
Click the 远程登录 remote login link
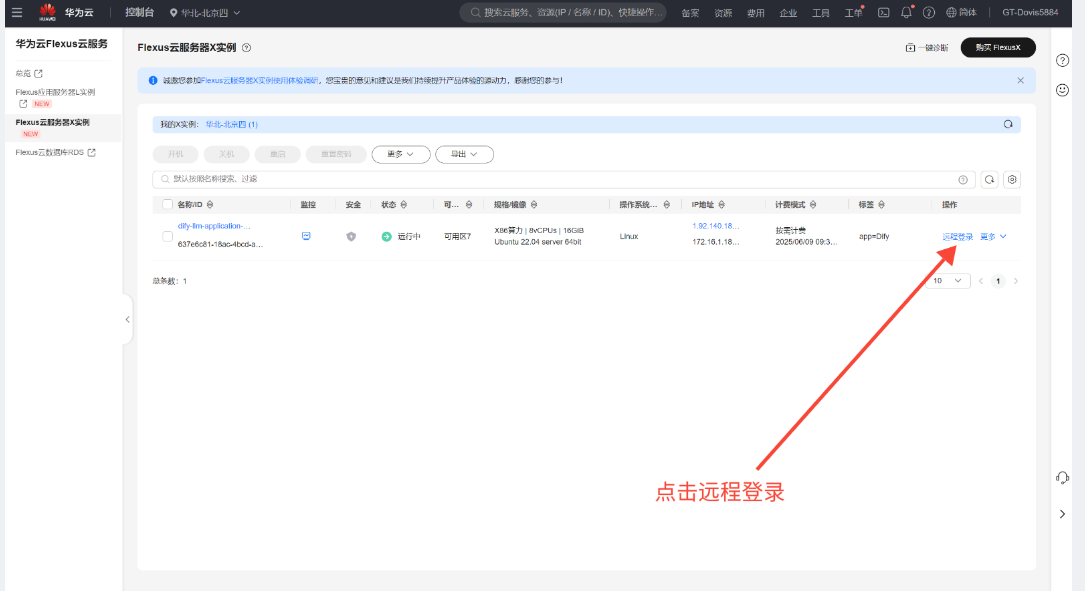click(957, 237)
